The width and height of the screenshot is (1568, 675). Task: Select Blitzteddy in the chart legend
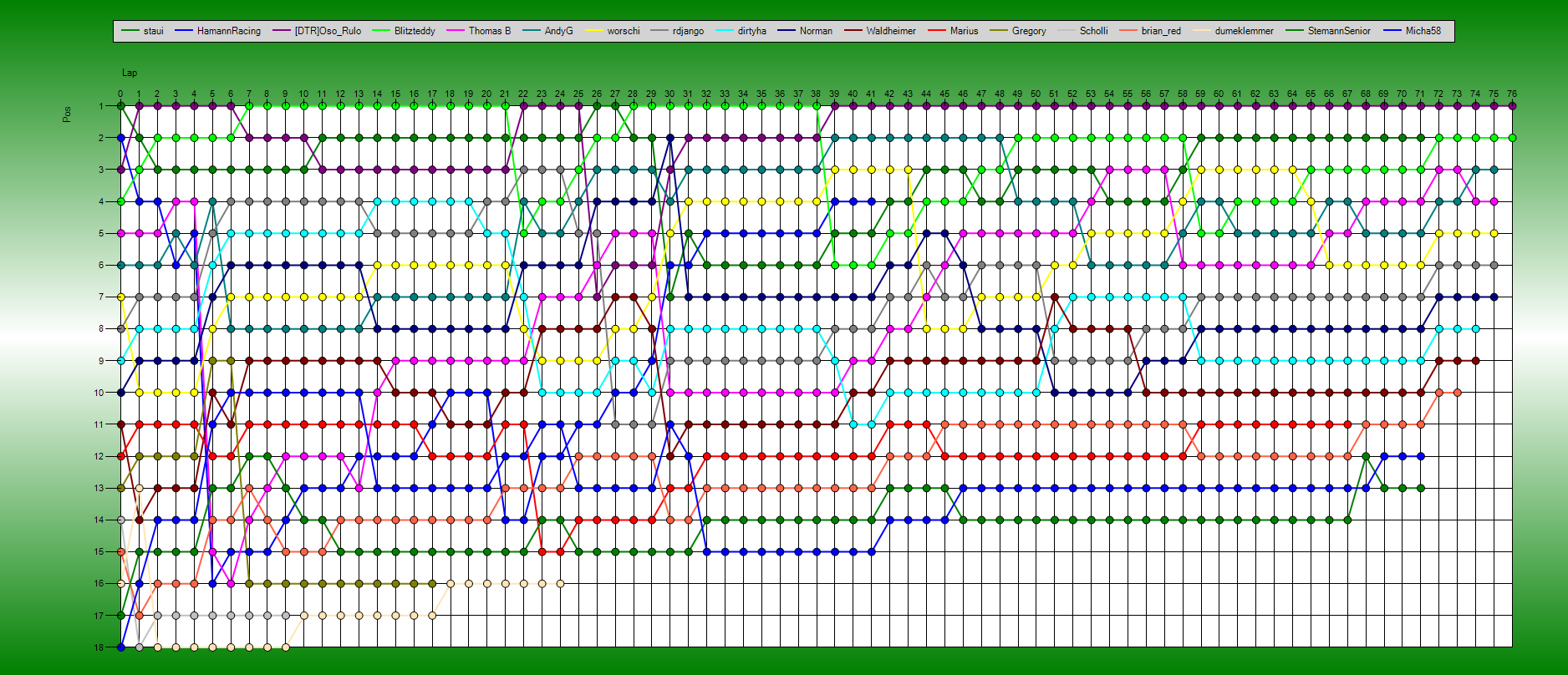pos(404,31)
